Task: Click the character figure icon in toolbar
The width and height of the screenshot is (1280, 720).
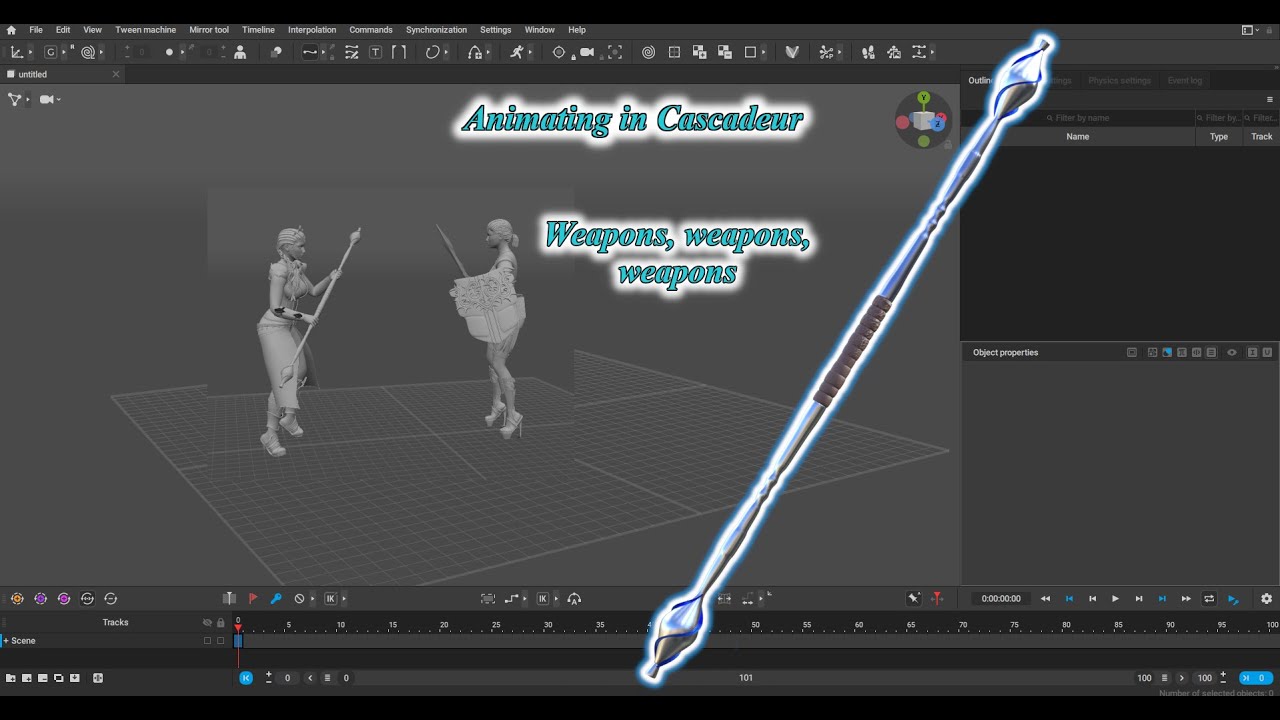Action: [240, 52]
